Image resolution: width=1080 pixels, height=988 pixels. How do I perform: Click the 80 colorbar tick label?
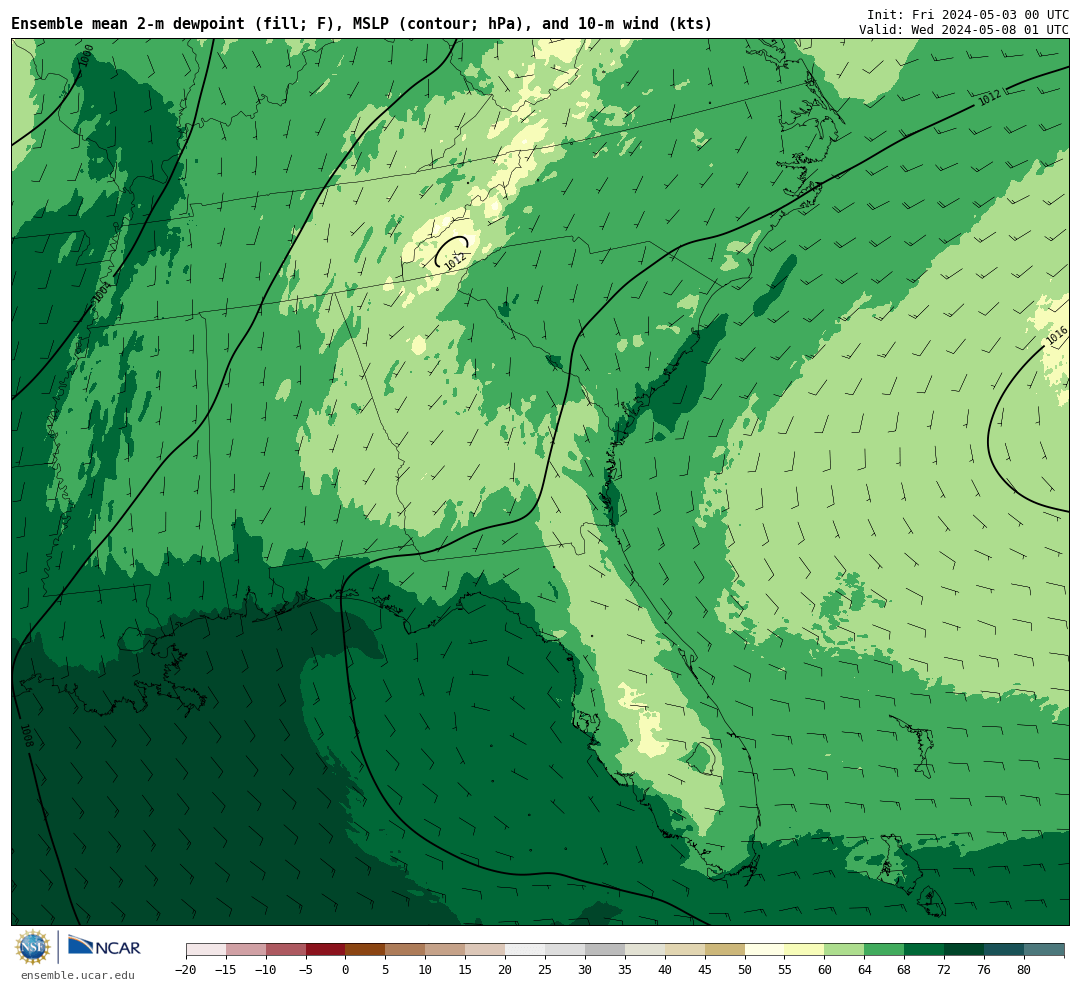click(1024, 970)
